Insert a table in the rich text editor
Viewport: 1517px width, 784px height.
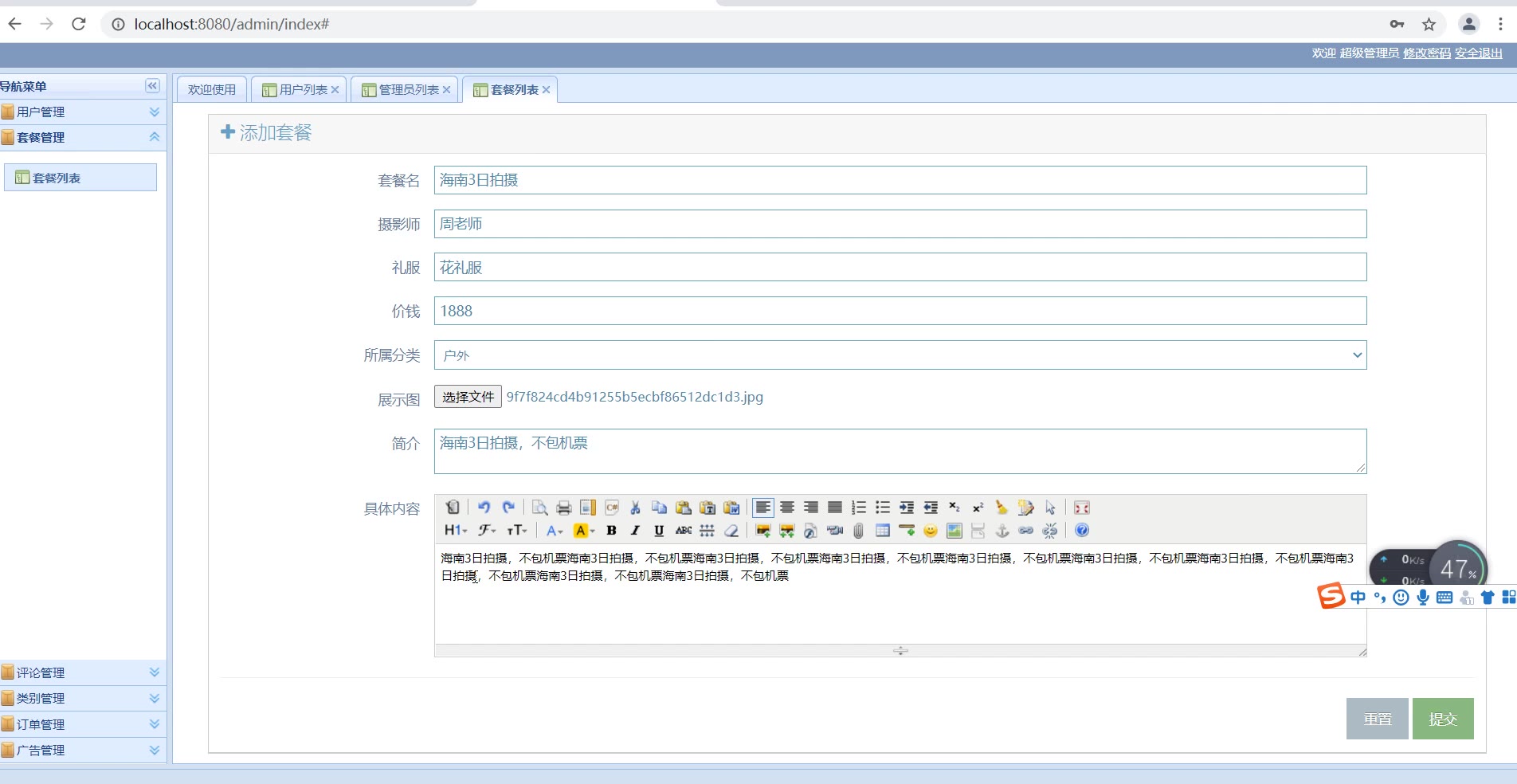click(883, 531)
